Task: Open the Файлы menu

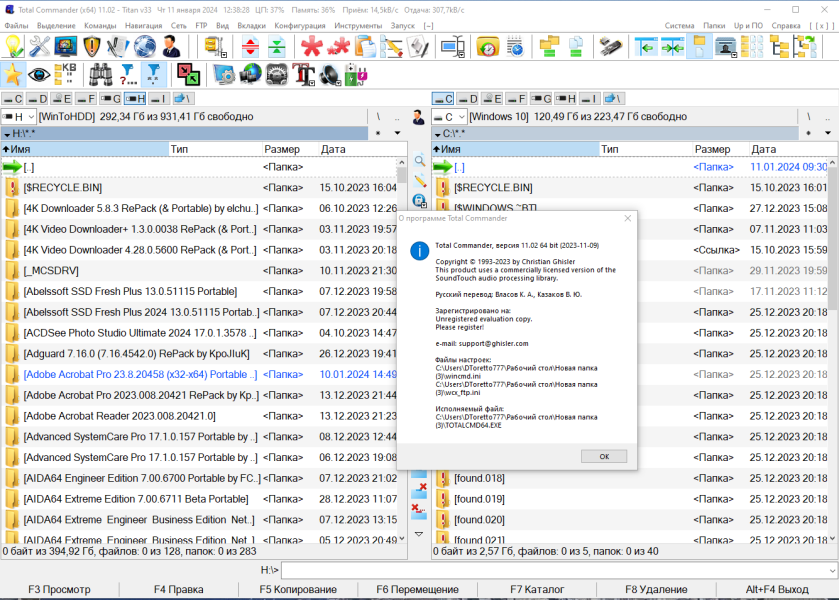Action: click(x=16, y=25)
